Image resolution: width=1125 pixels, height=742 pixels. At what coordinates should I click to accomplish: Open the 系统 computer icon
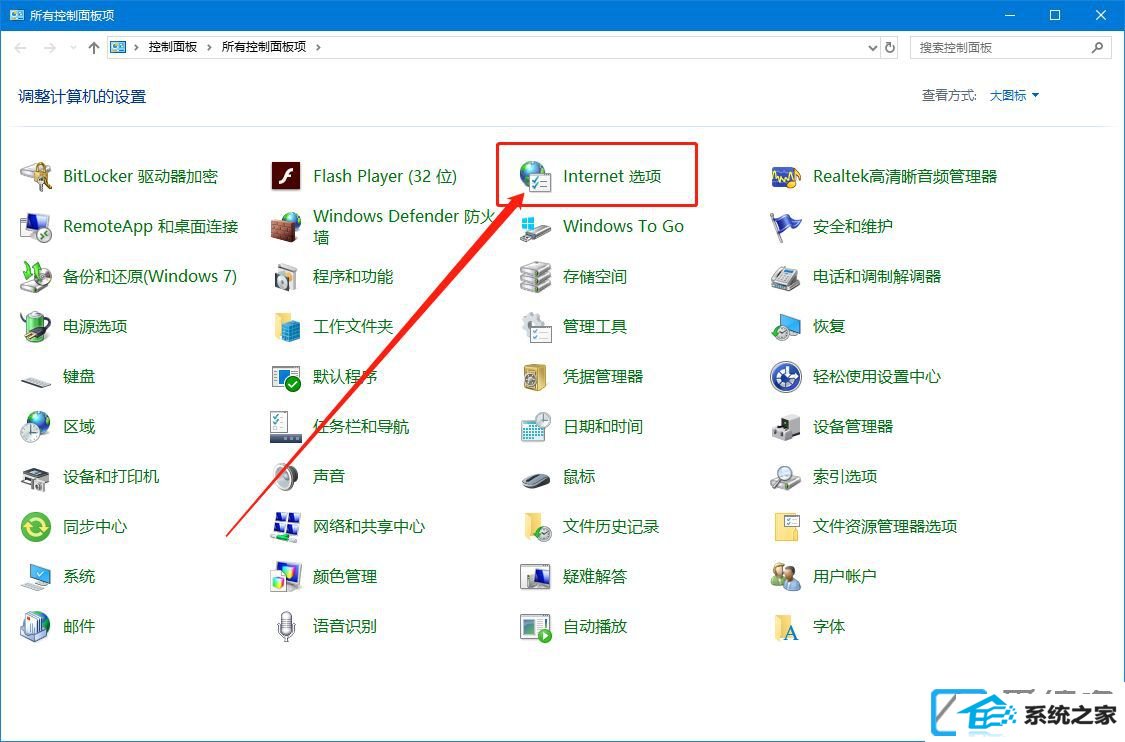(36, 577)
